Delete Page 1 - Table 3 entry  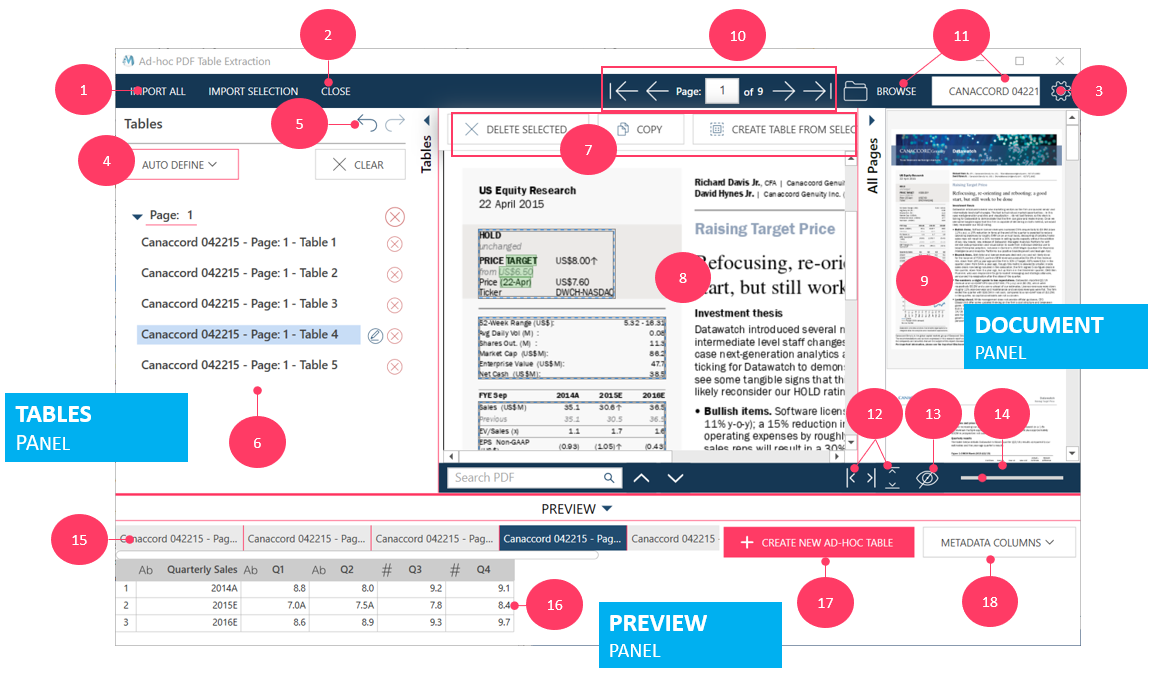coord(395,305)
